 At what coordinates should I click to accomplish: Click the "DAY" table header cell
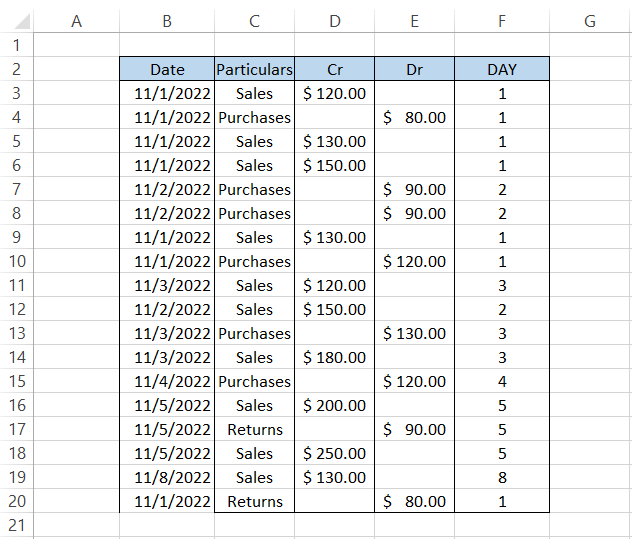click(x=501, y=69)
